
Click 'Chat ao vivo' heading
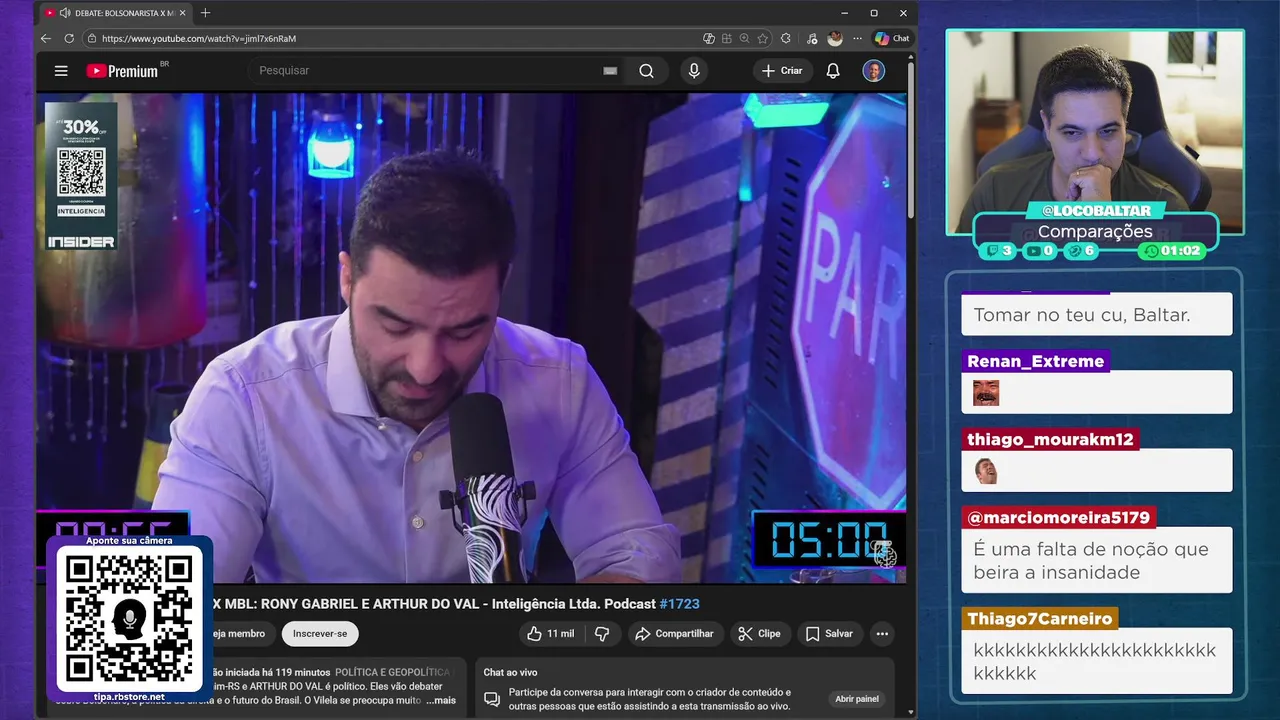click(510, 673)
